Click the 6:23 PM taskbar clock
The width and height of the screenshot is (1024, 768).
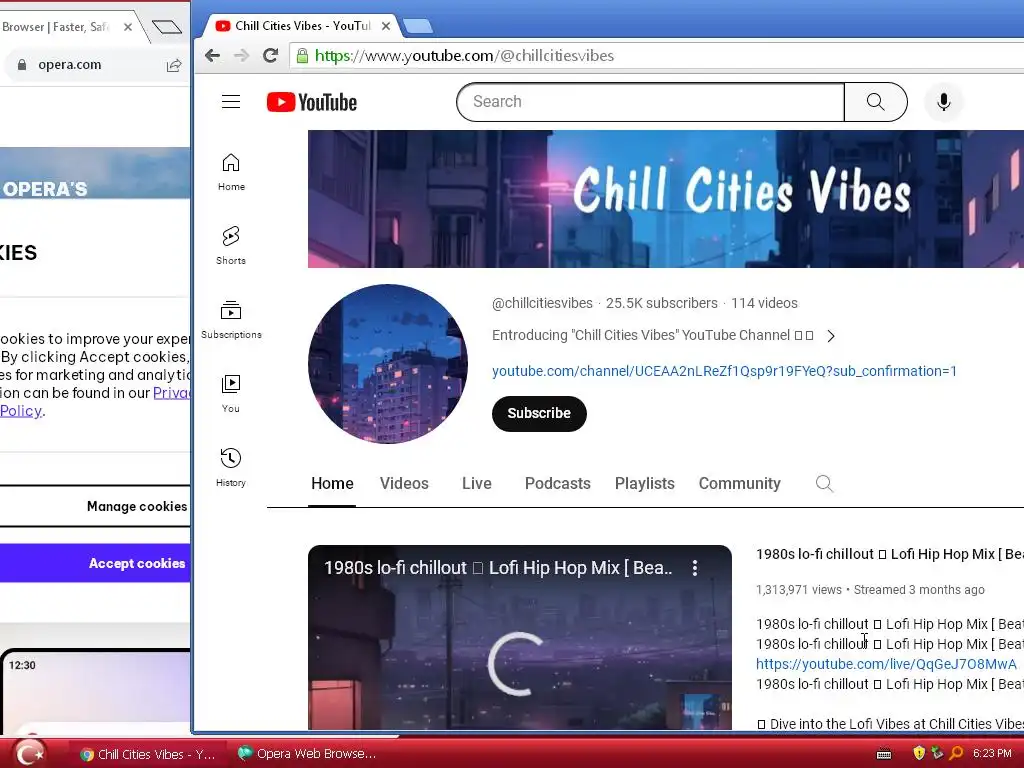[x=992, y=754]
